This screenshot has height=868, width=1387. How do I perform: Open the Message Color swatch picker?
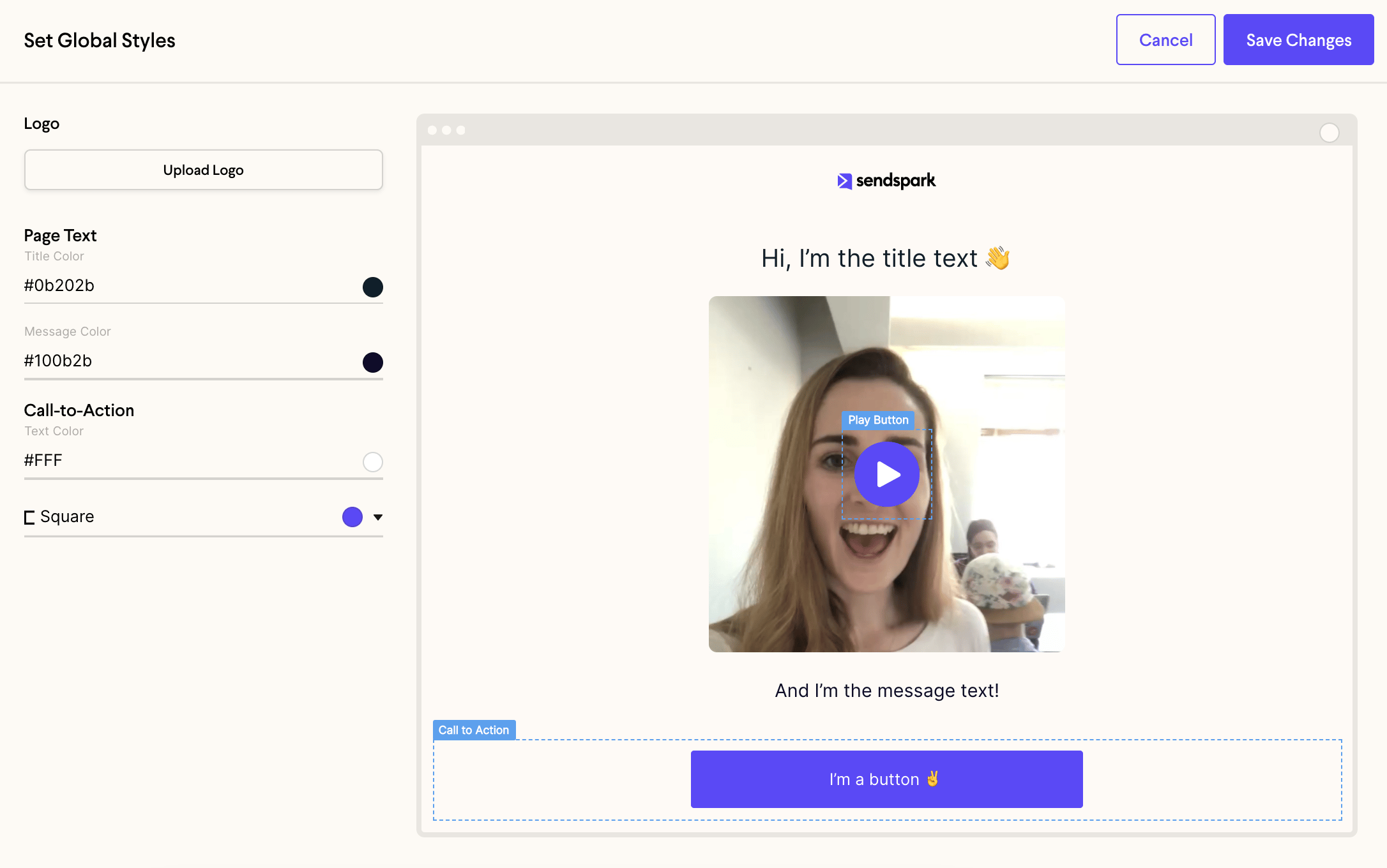373,363
